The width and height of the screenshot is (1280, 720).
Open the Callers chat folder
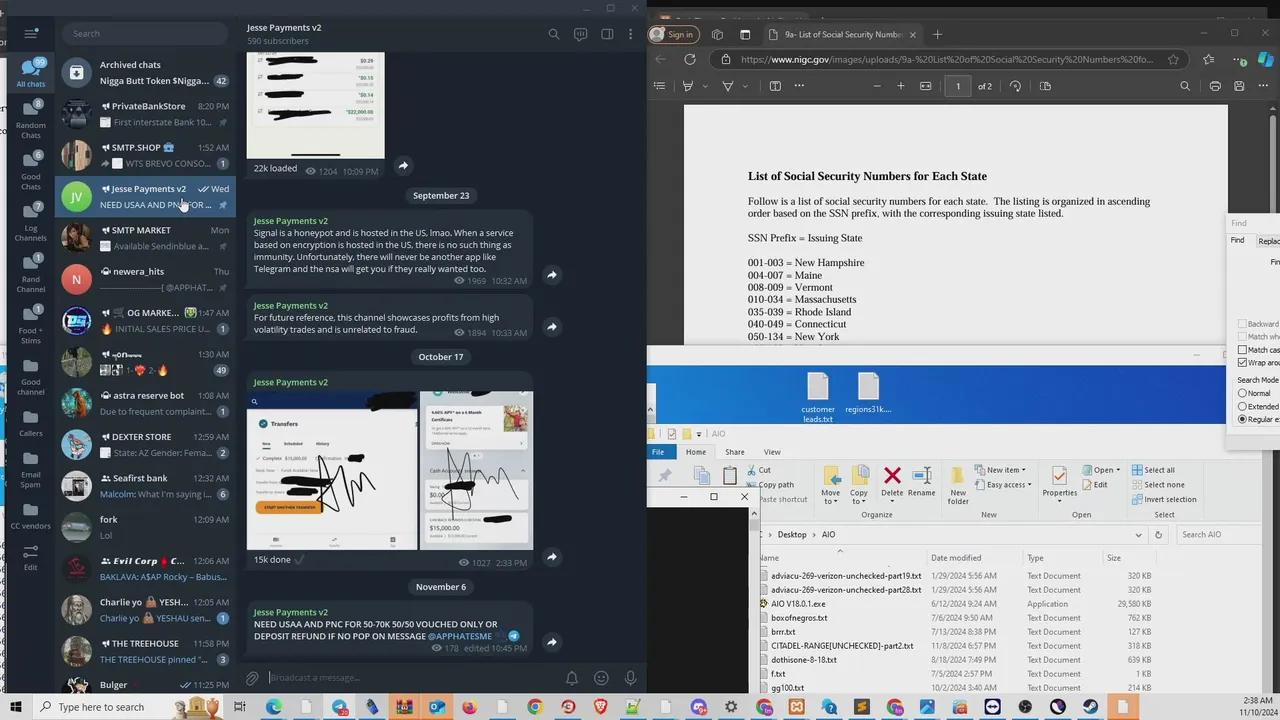[x=31, y=422]
